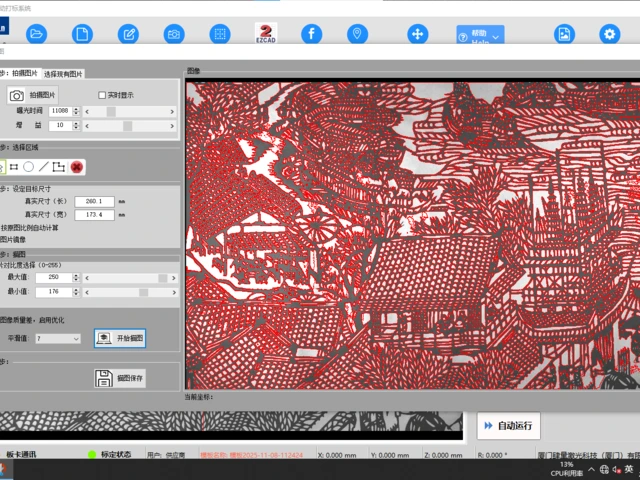The image size is (640, 480).
Task: Click the round 'f' toolbar icon
Action: (x=311, y=34)
